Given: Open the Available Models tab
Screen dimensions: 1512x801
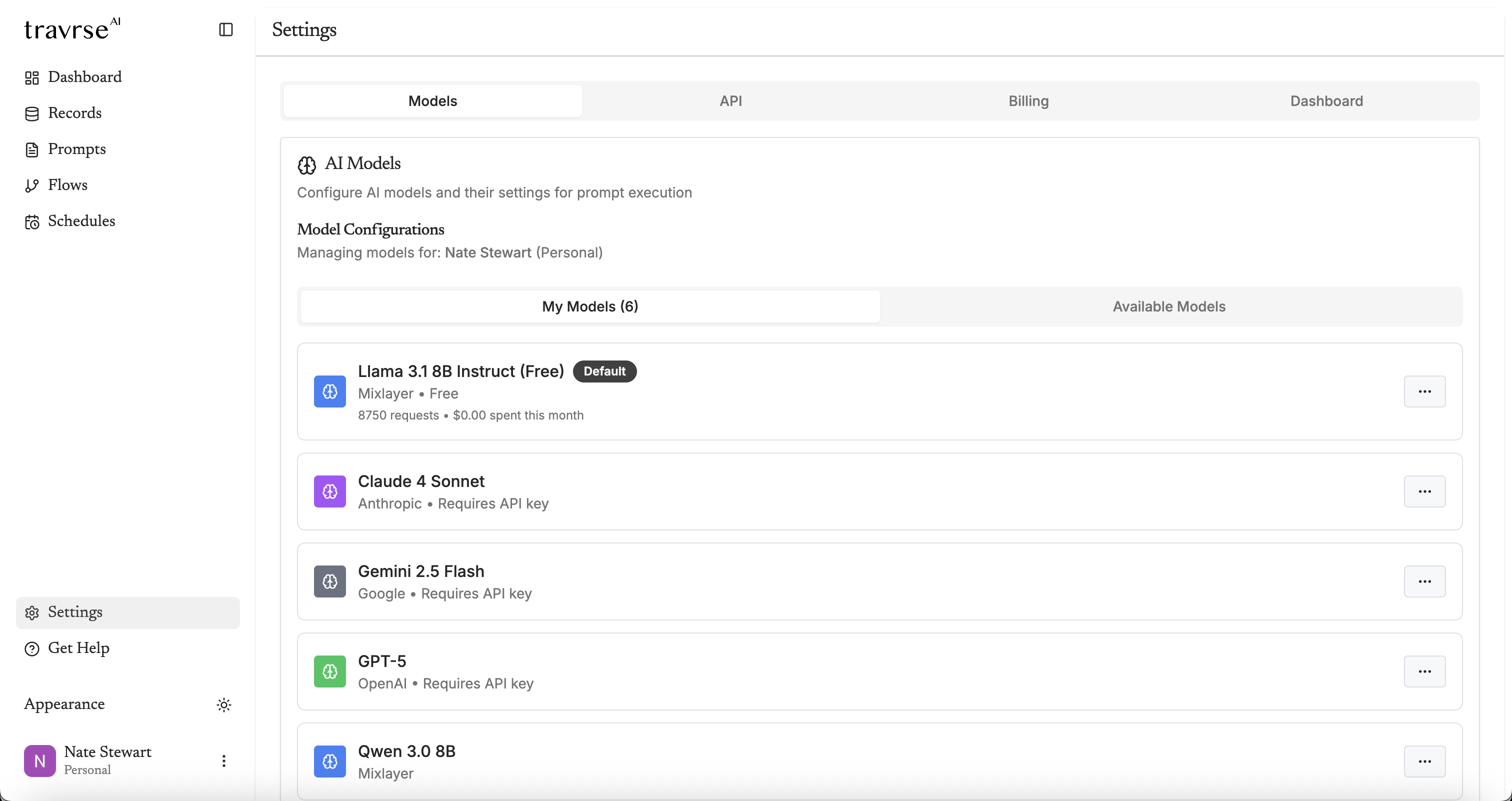Looking at the screenshot, I should [x=1168, y=306].
